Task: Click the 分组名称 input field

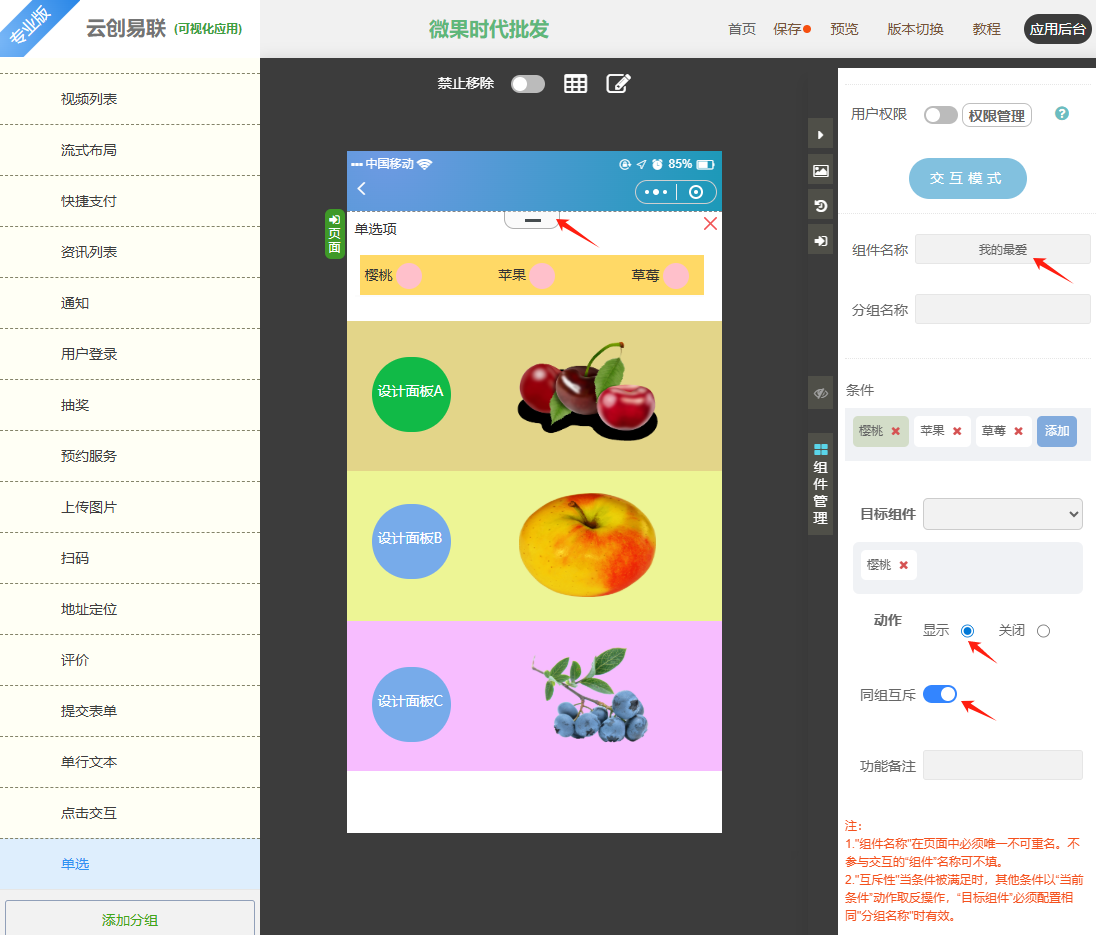Action: pyautogui.click(x=1002, y=309)
